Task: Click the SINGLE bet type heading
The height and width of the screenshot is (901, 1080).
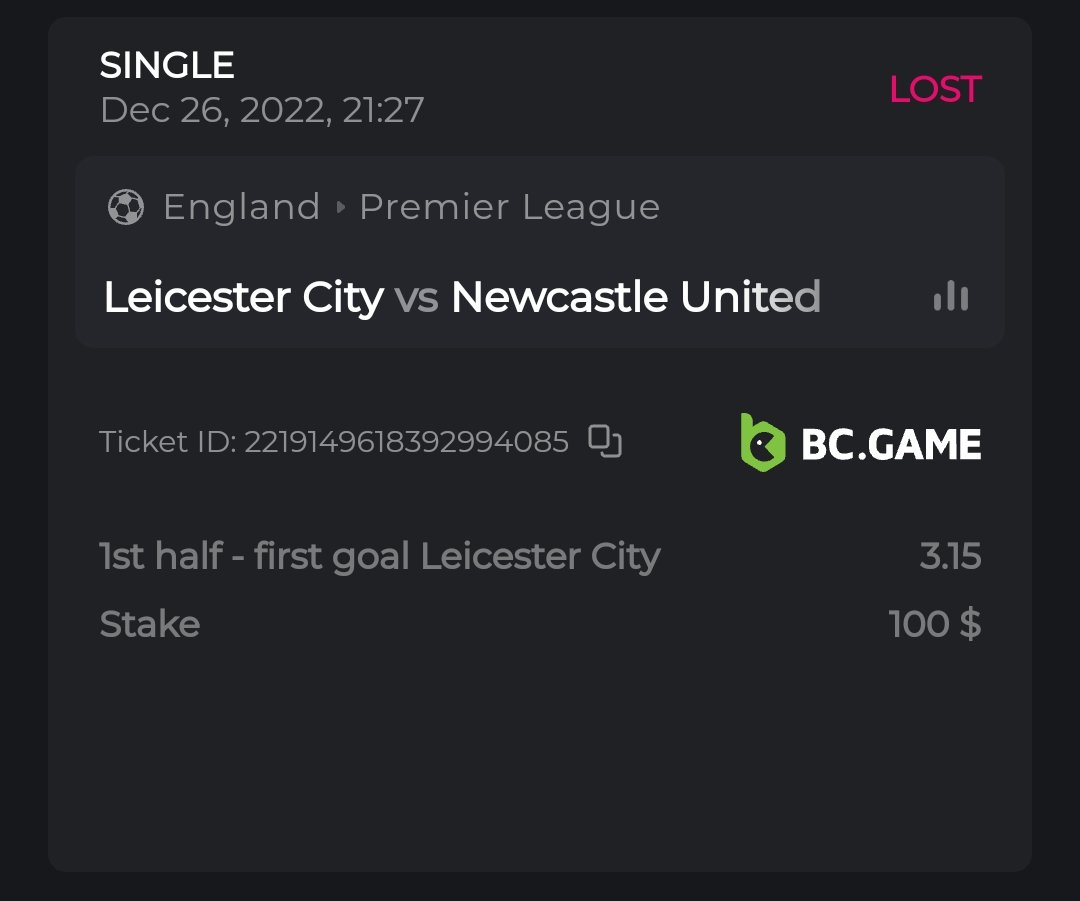Action: (x=167, y=66)
